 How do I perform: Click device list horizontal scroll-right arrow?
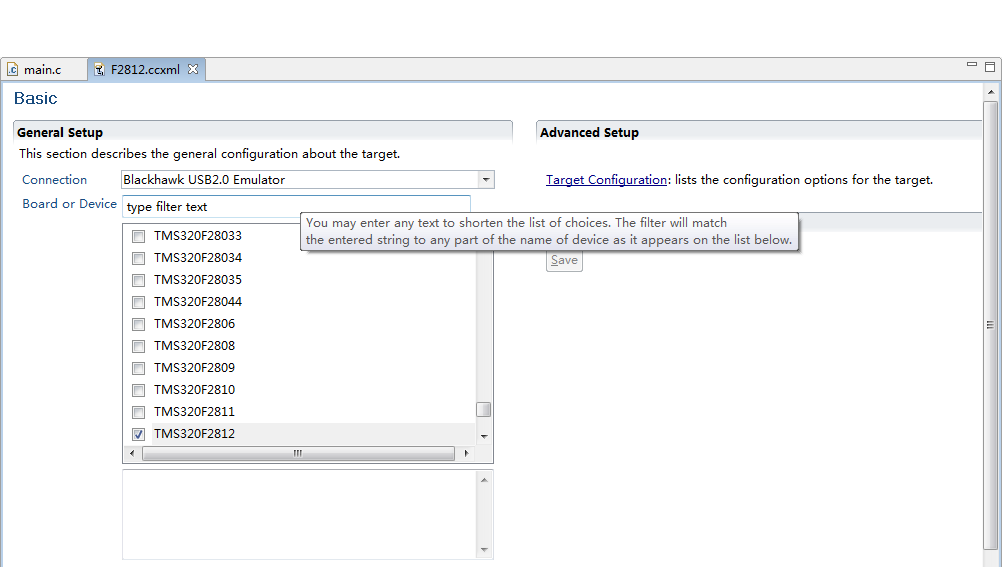point(465,453)
